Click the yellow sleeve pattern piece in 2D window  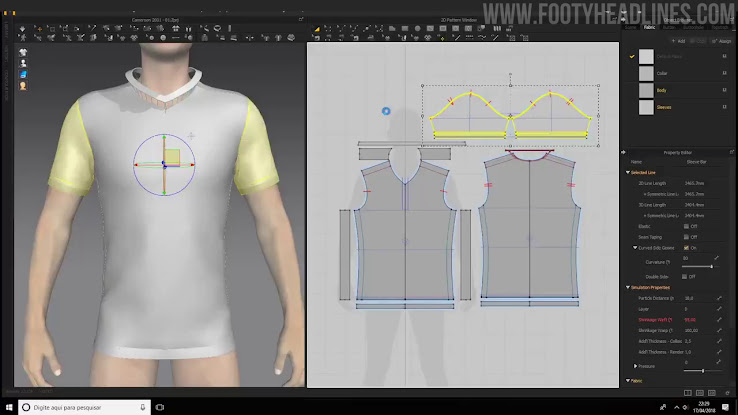click(510, 115)
